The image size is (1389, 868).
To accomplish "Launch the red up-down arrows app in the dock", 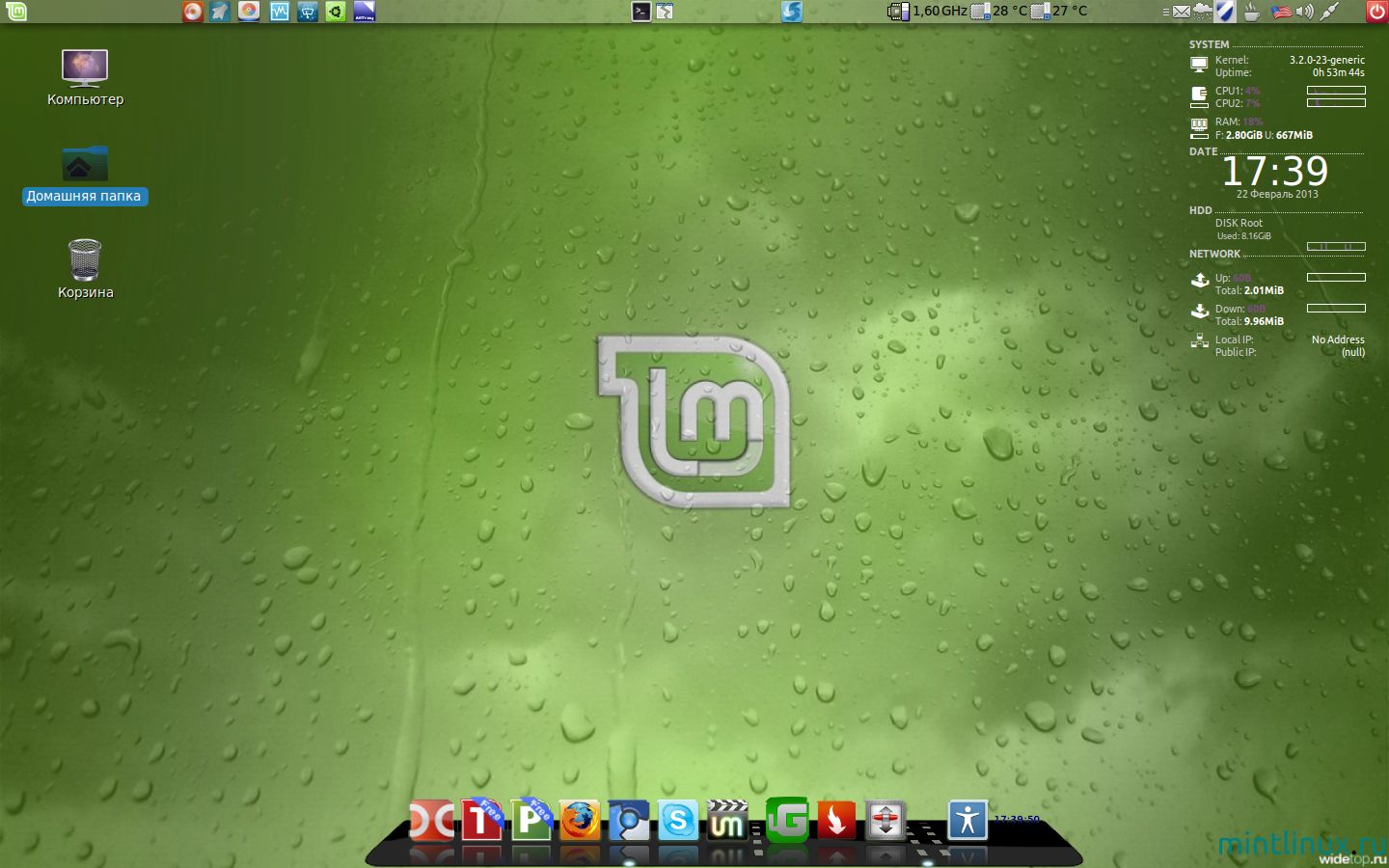I will (x=885, y=822).
